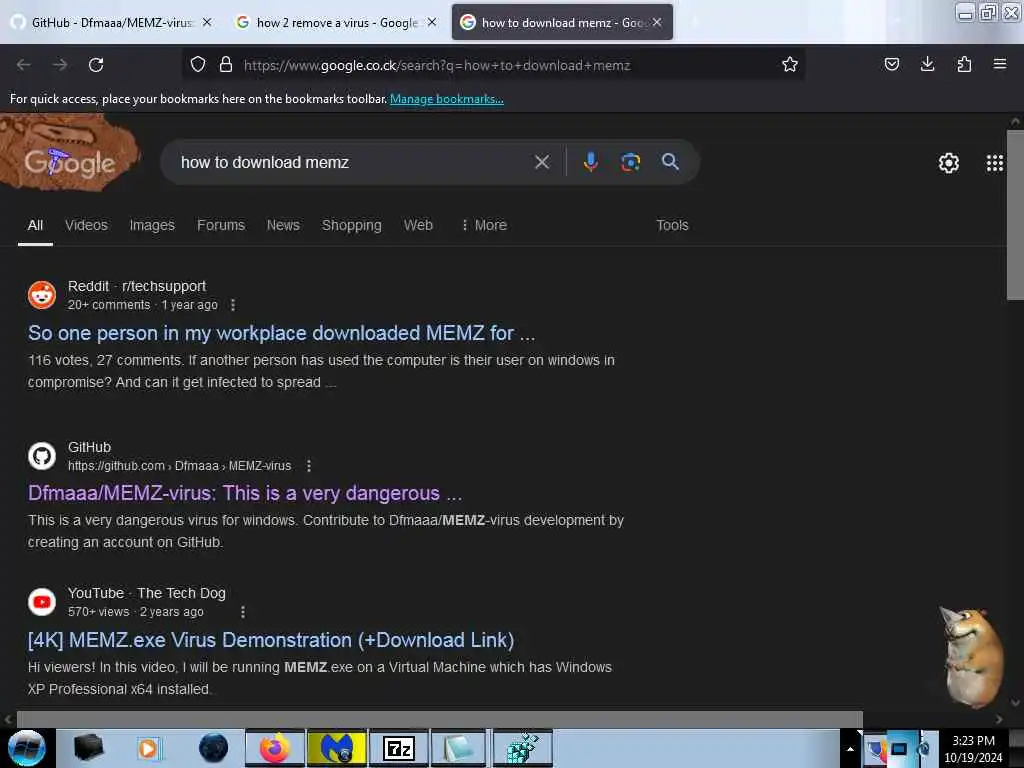Submit search with the magnifier icon
Screen dimensions: 1024x768
(x=670, y=161)
